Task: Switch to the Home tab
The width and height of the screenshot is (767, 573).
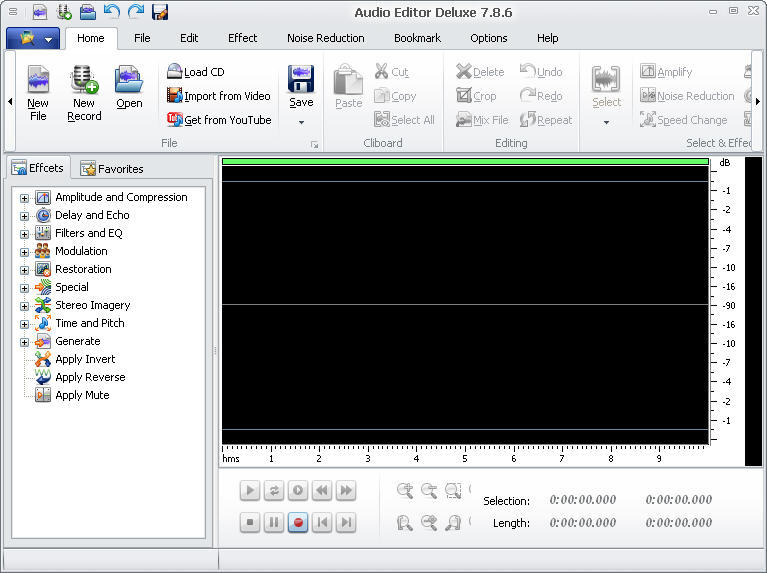Action: [90, 38]
